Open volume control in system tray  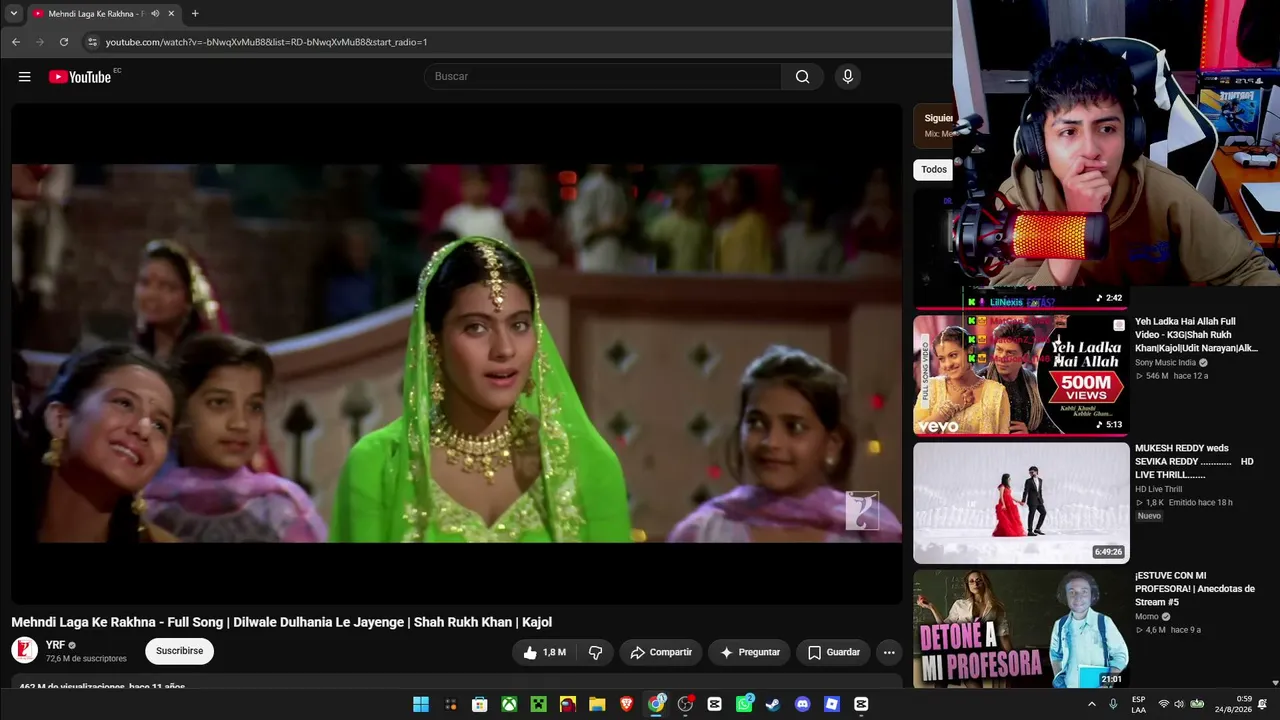pos(1179,705)
